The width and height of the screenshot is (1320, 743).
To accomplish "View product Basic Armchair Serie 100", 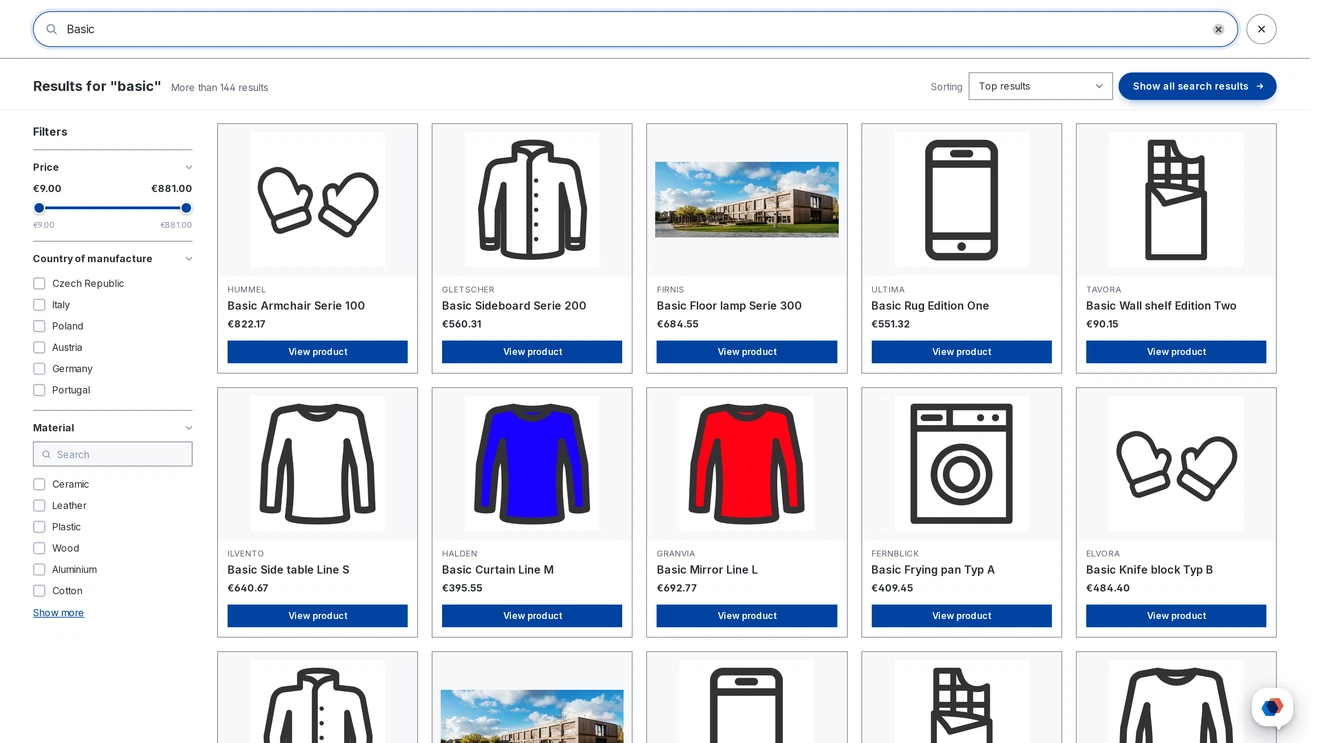I will [x=318, y=352].
